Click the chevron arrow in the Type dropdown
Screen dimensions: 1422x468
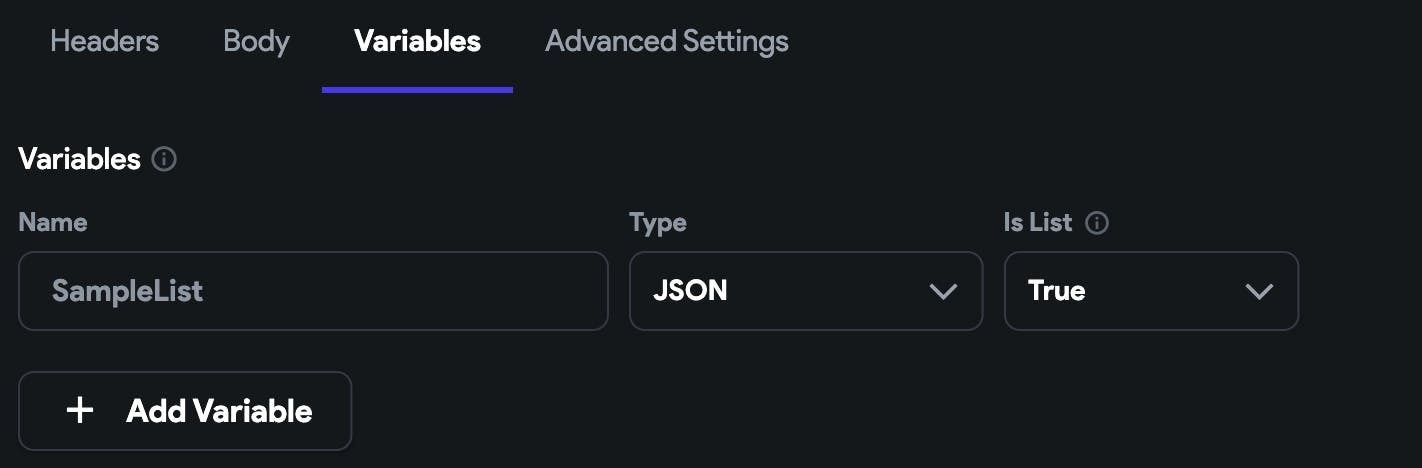942,291
